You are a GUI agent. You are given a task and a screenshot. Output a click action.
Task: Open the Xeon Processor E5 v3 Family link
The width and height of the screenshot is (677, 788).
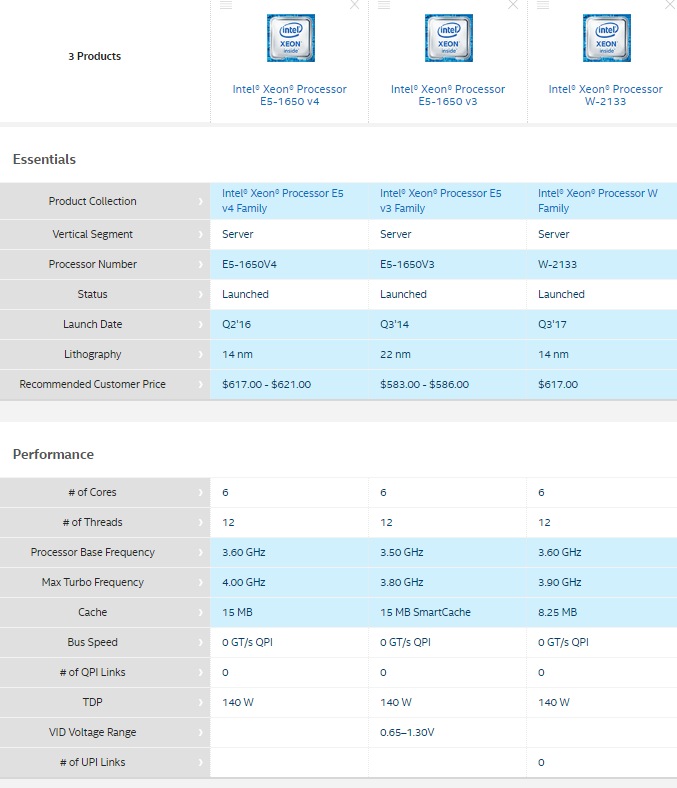[441, 201]
